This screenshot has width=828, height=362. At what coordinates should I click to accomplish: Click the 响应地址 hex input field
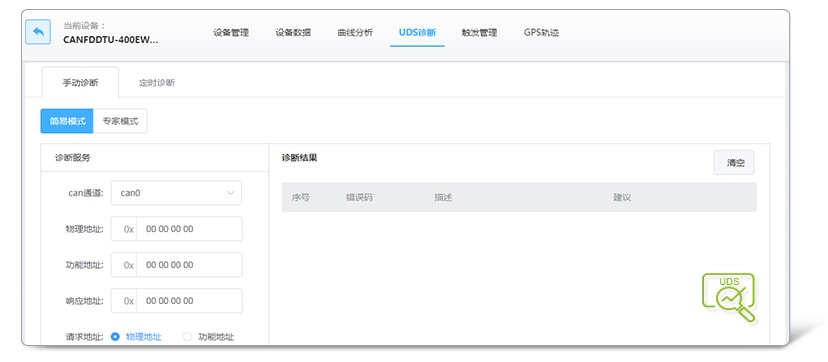tap(190, 301)
